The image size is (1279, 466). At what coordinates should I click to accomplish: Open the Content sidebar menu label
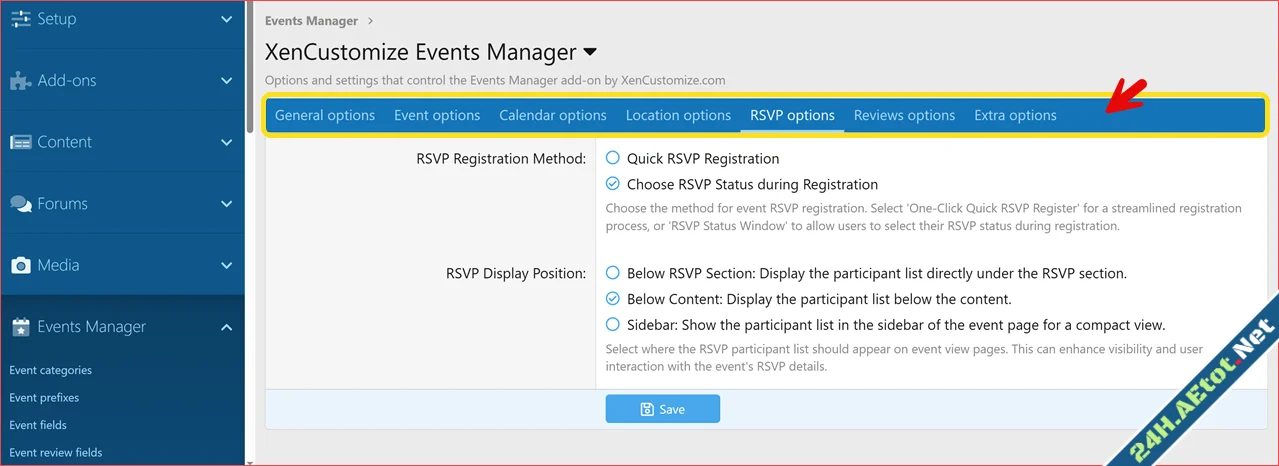(64, 143)
